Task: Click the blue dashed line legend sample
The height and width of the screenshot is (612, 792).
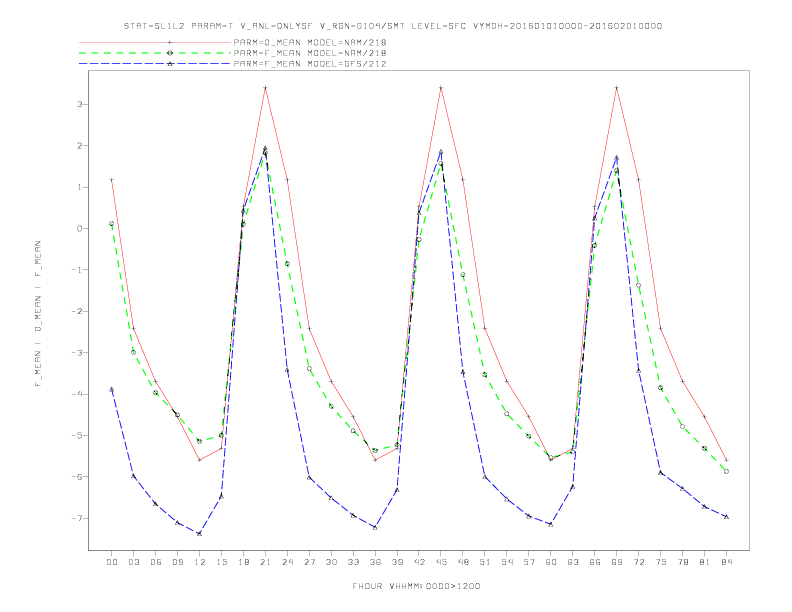Action: point(155,64)
